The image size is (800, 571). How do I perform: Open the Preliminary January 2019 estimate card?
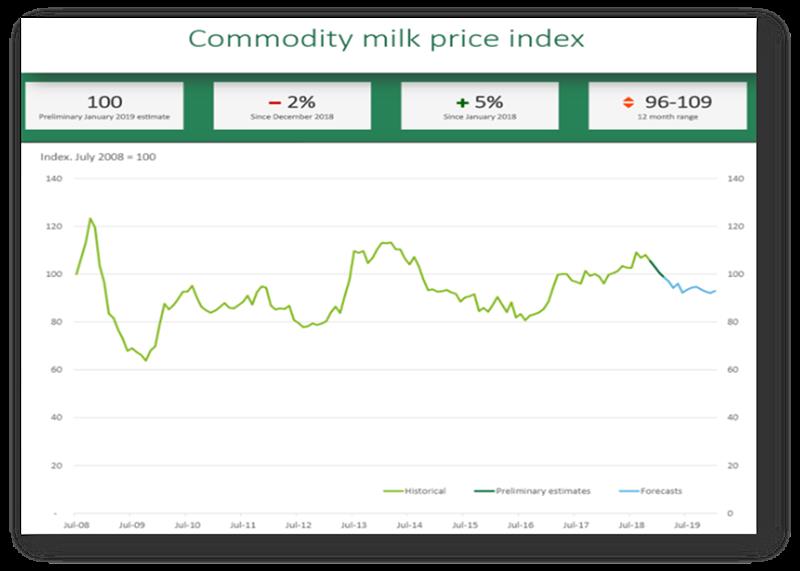click(104, 106)
